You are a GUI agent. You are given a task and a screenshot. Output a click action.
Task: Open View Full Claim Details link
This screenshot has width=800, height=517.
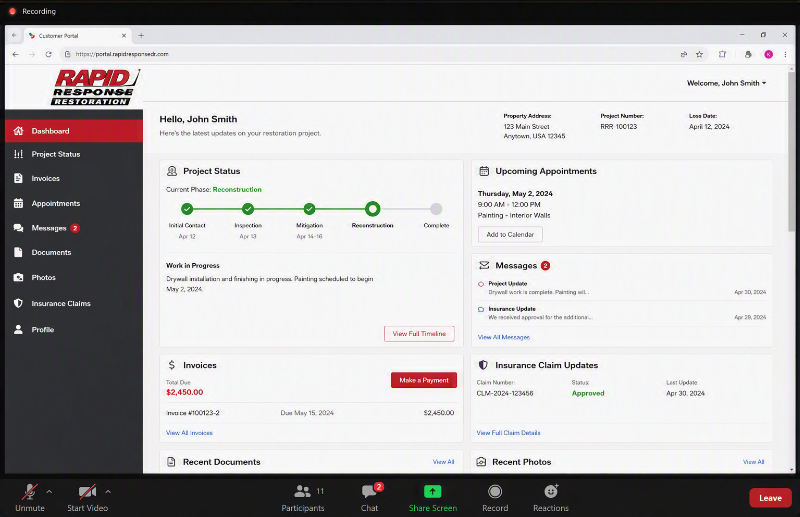point(508,433)
